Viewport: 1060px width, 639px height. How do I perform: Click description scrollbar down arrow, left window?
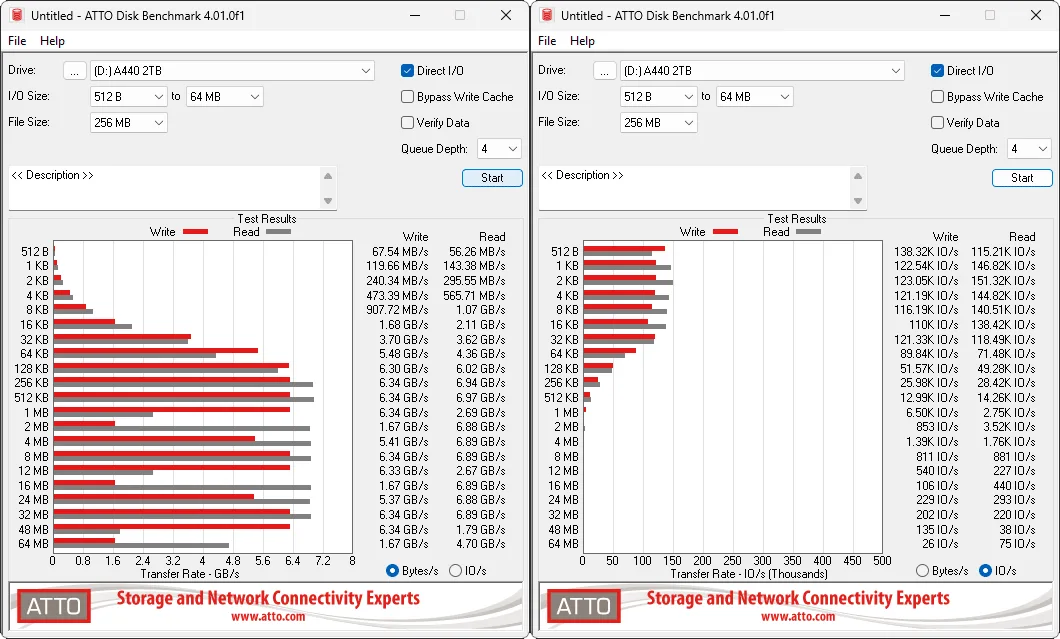tap(328, 201)
